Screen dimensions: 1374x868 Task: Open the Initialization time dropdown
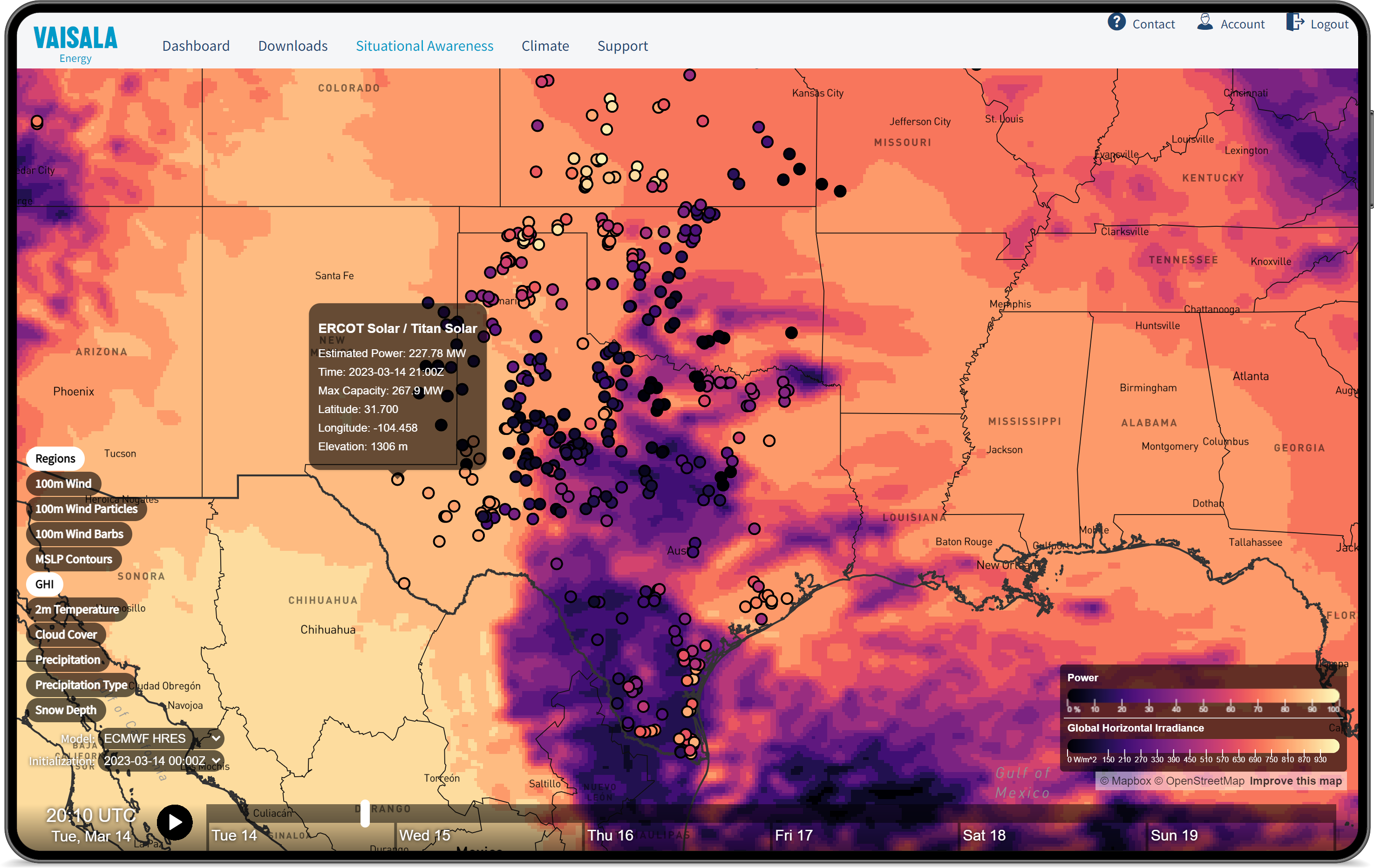161,760
